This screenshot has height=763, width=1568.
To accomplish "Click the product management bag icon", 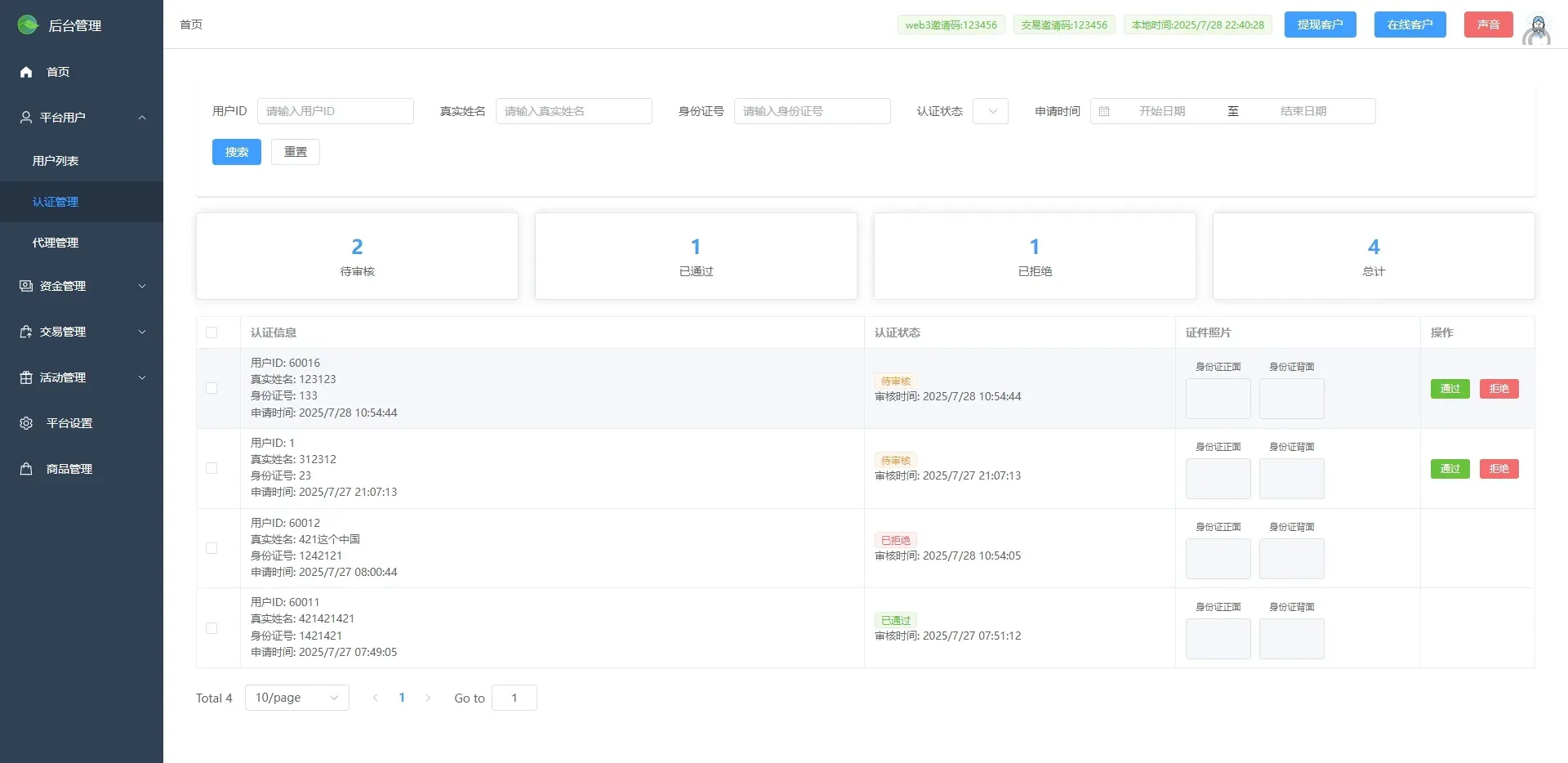I will point(26,469).
